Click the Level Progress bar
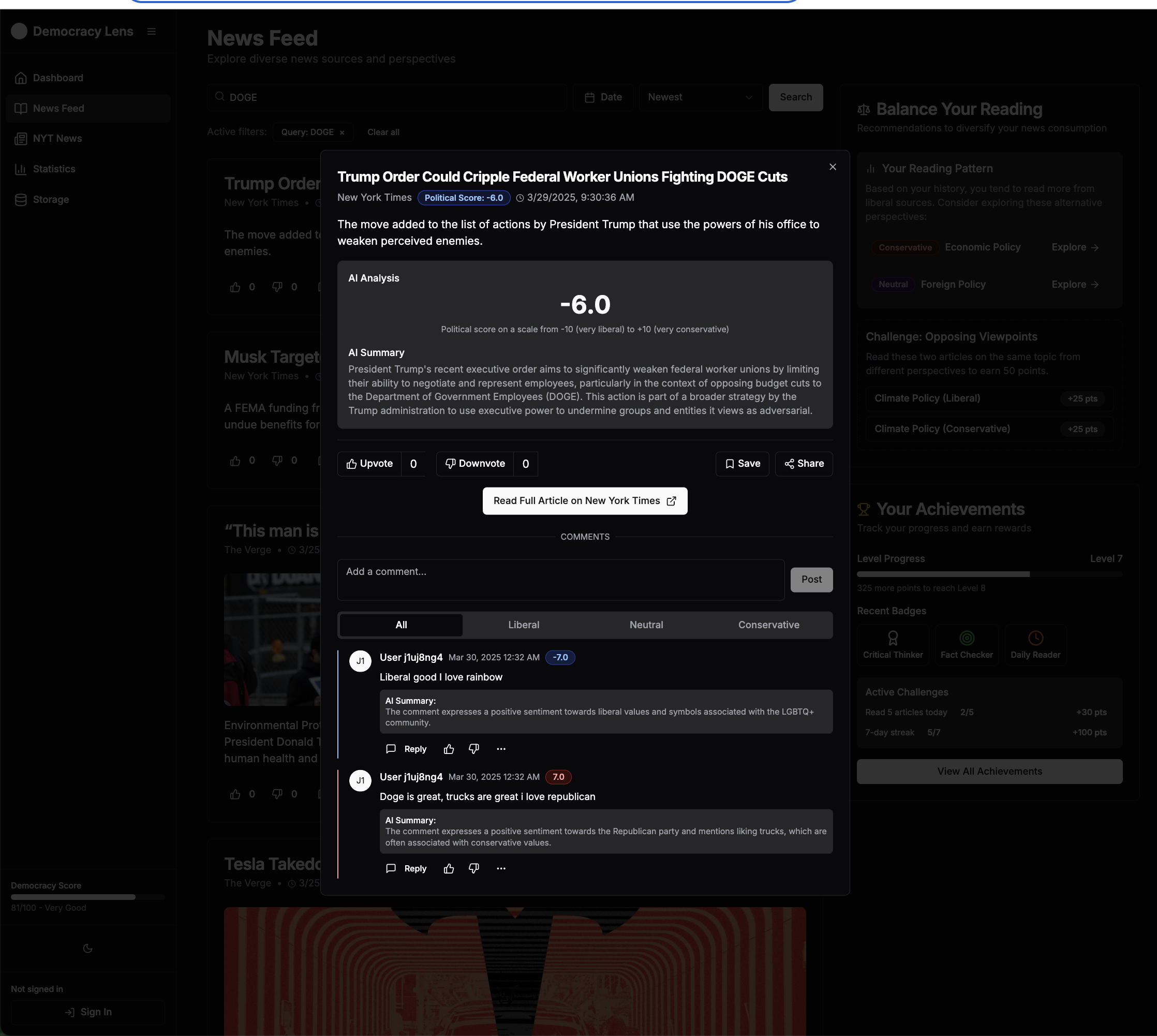The height and width of the screenshot is (1036, 1157). tap(989, 574)
